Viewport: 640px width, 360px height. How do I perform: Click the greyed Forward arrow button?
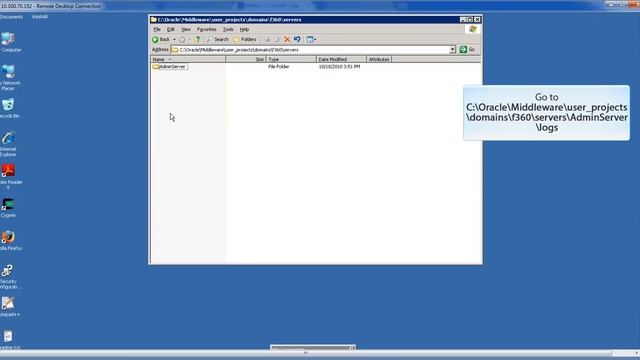[182, 40]
